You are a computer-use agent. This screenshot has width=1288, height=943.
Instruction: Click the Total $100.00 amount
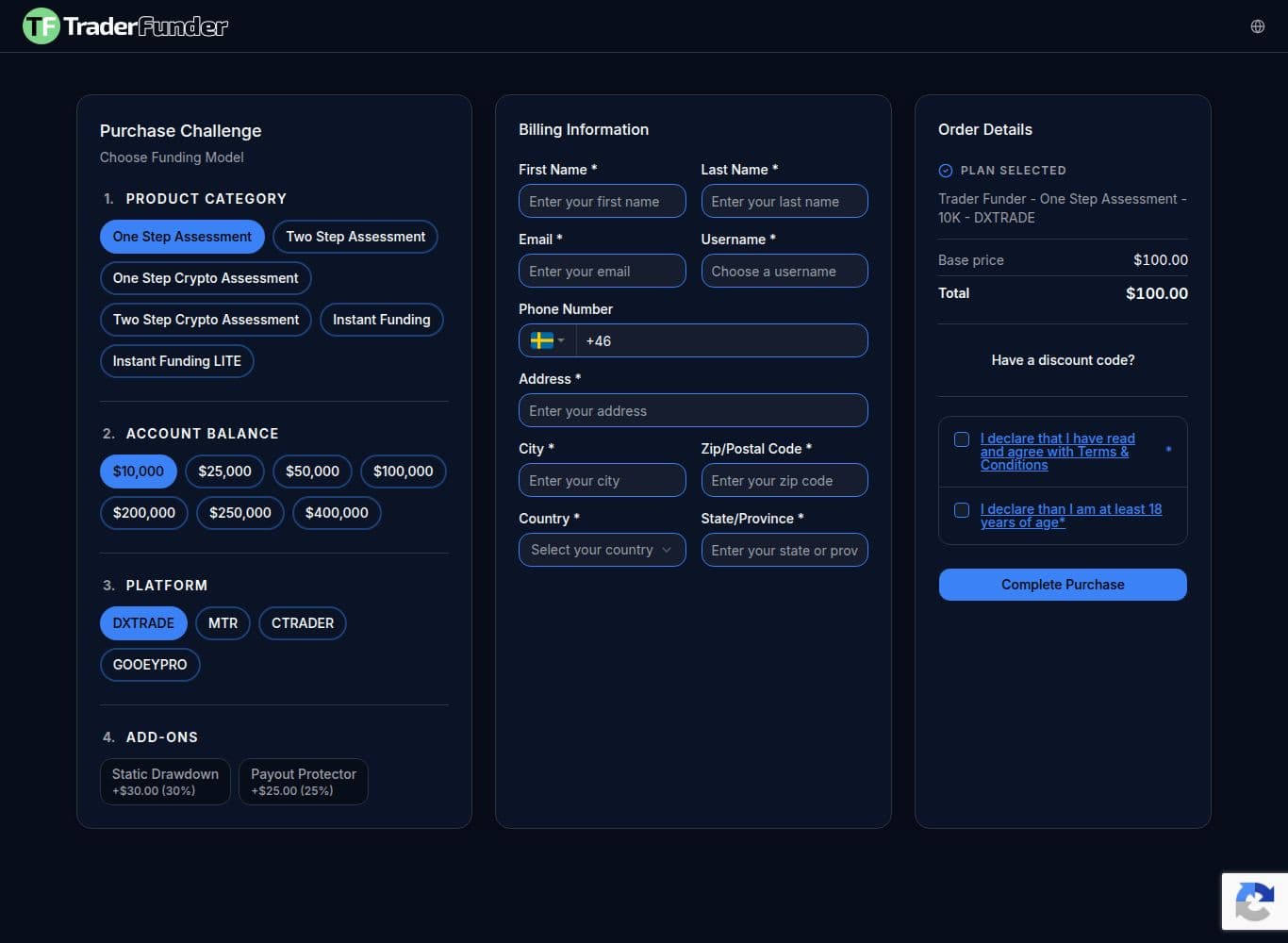point(1156,293)
